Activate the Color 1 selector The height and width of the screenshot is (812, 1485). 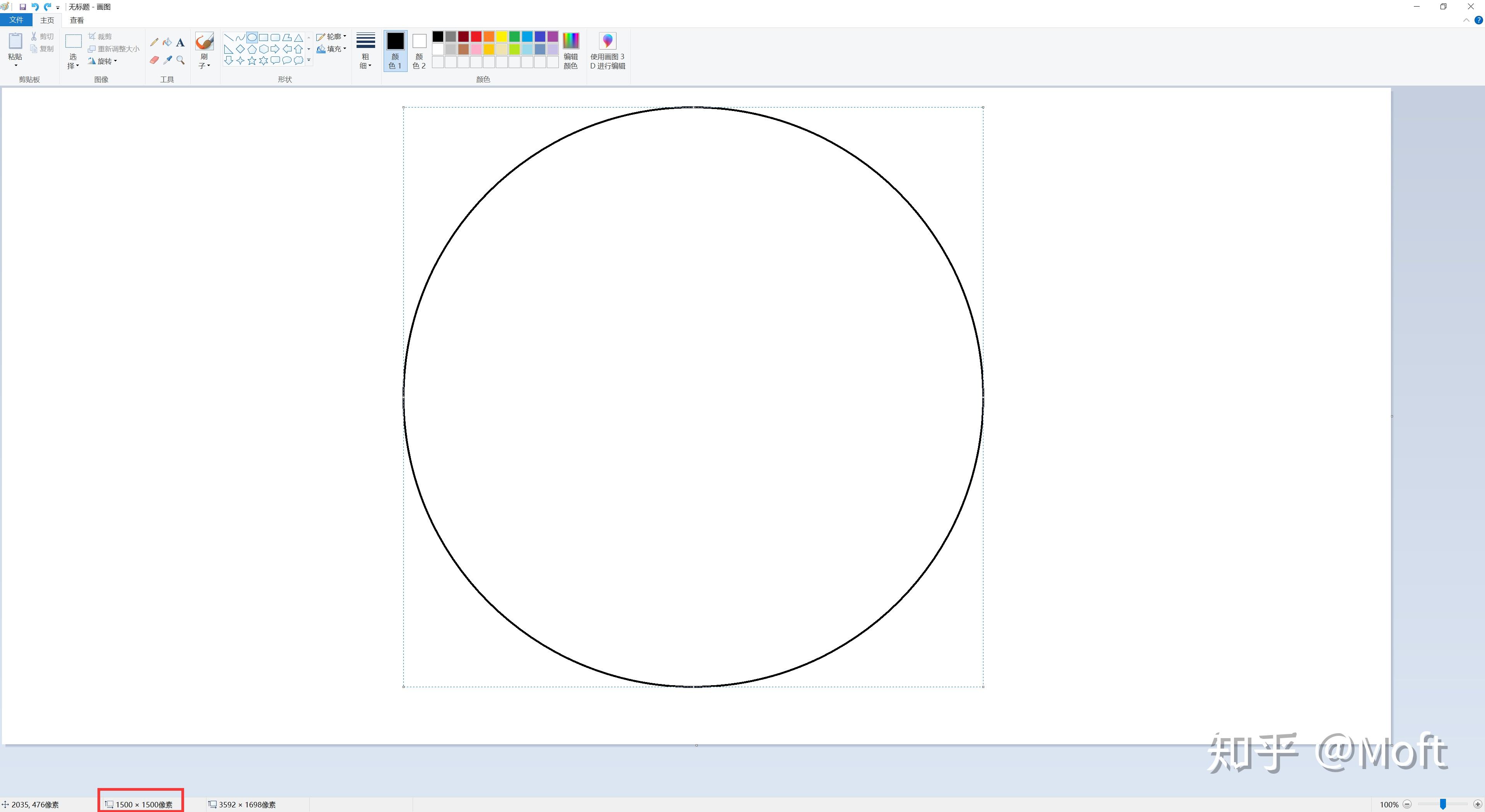coord(396,51)
